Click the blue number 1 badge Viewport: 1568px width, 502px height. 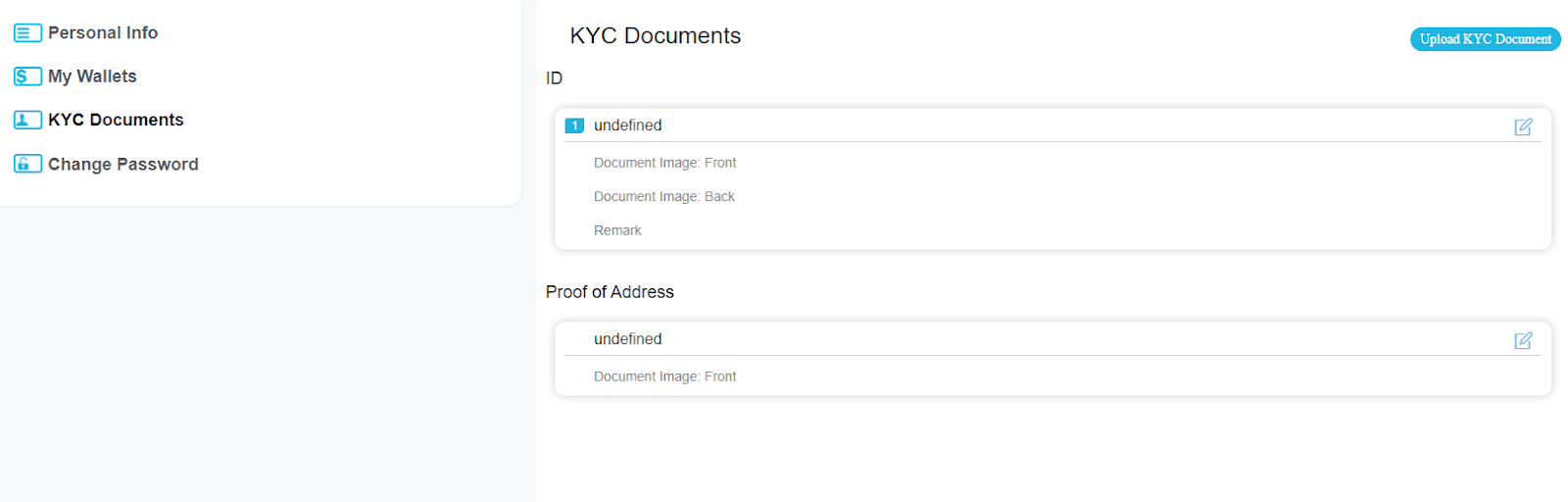[x=575, y=125]
